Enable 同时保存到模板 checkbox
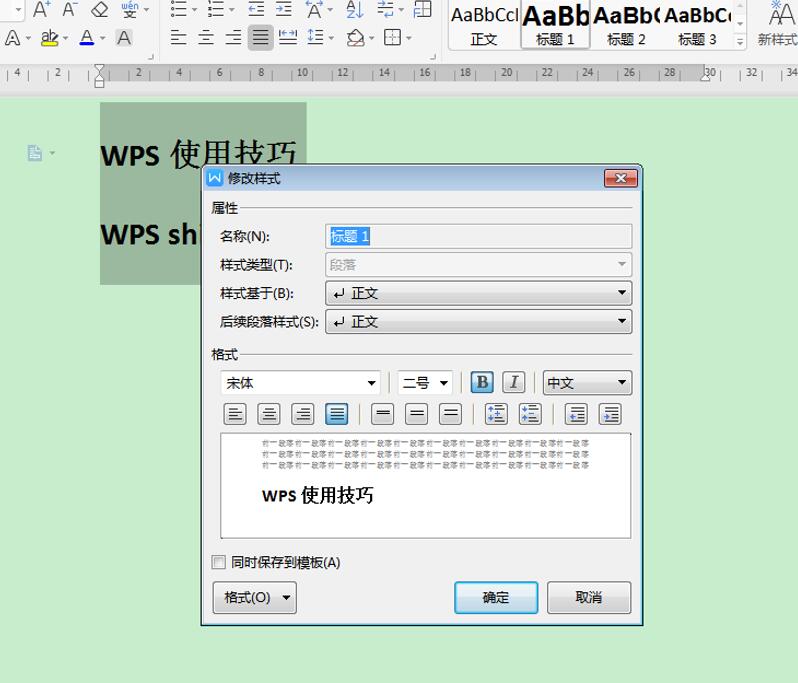 [219, 562]
